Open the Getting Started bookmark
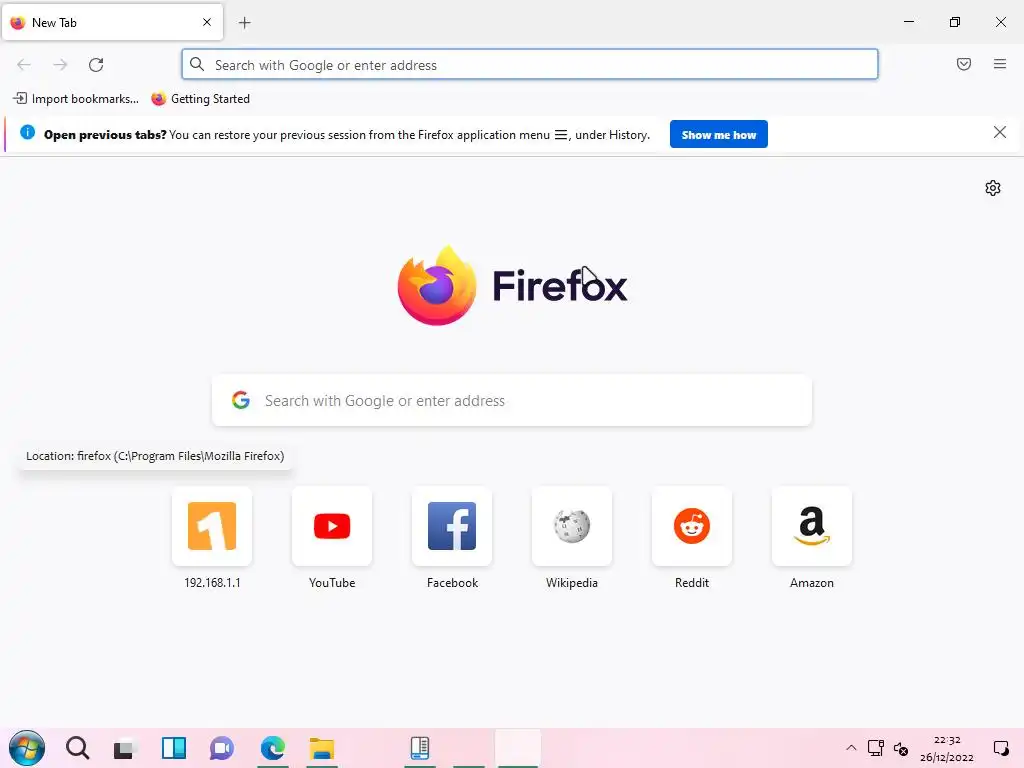 [x=200, y=99]
